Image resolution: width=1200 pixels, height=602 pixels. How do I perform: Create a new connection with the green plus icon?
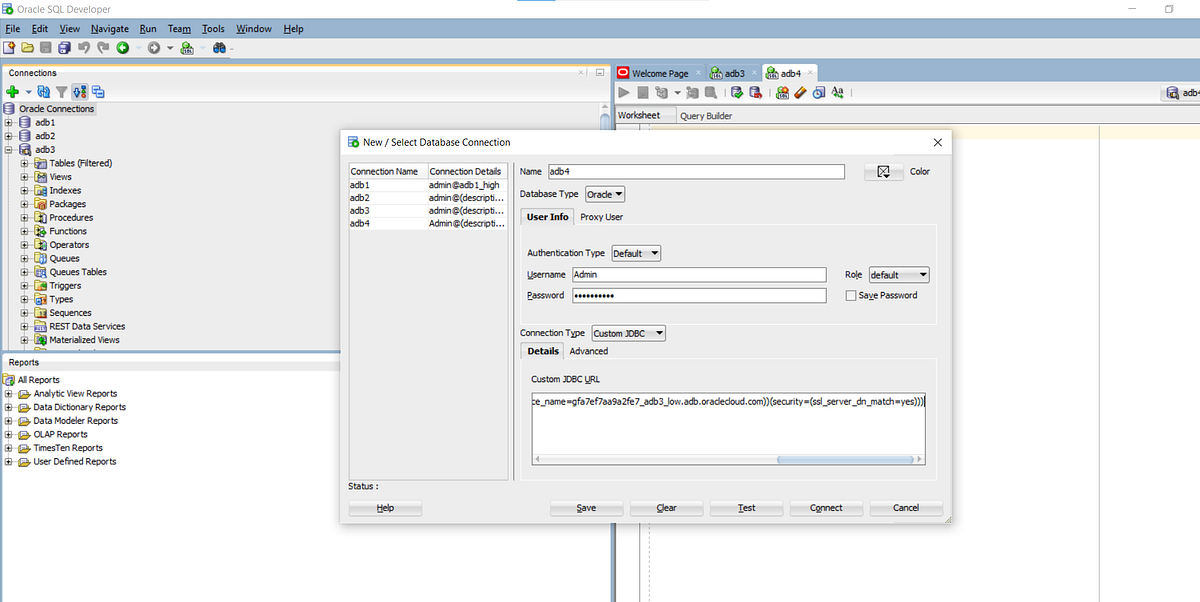click(x=14, y=91)
